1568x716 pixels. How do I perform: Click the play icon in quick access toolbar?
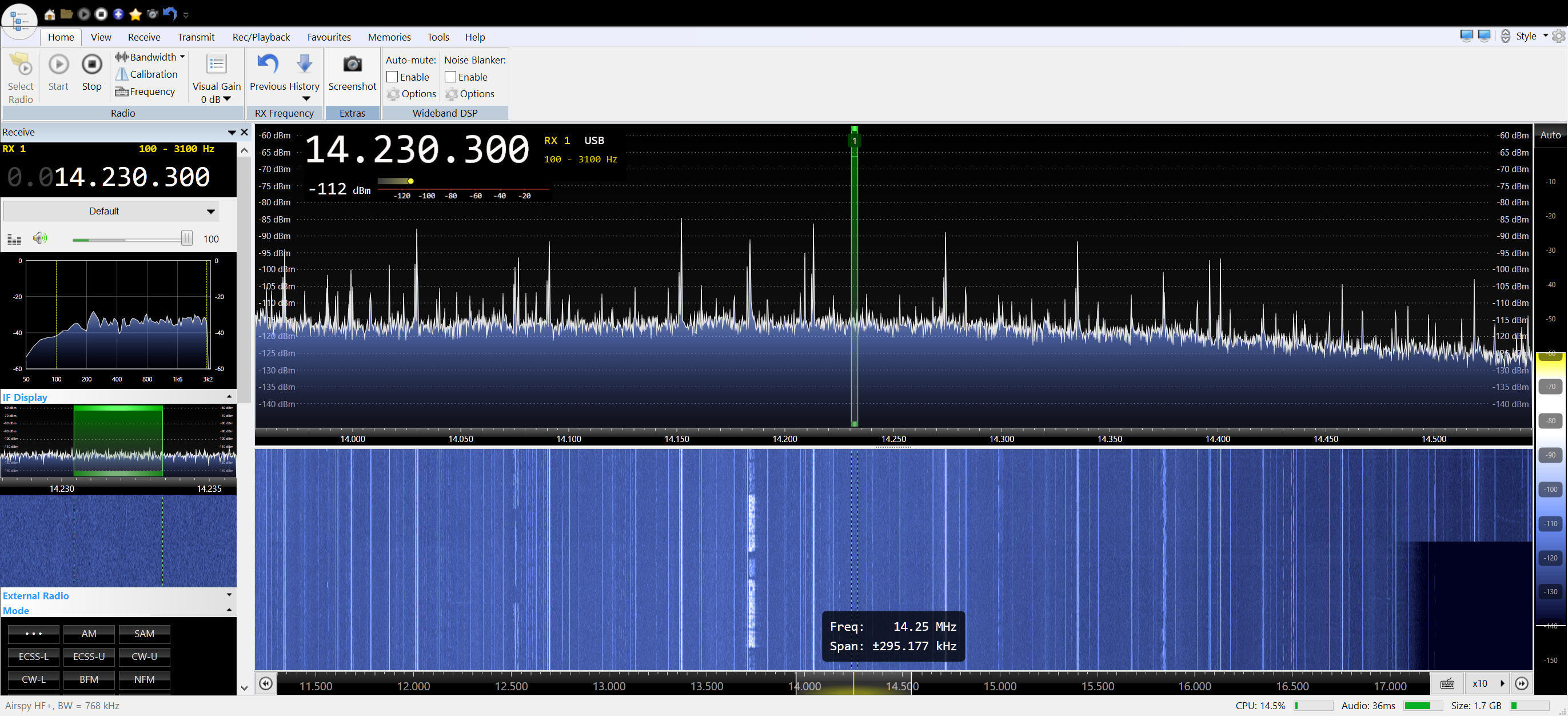click(84, 14)
